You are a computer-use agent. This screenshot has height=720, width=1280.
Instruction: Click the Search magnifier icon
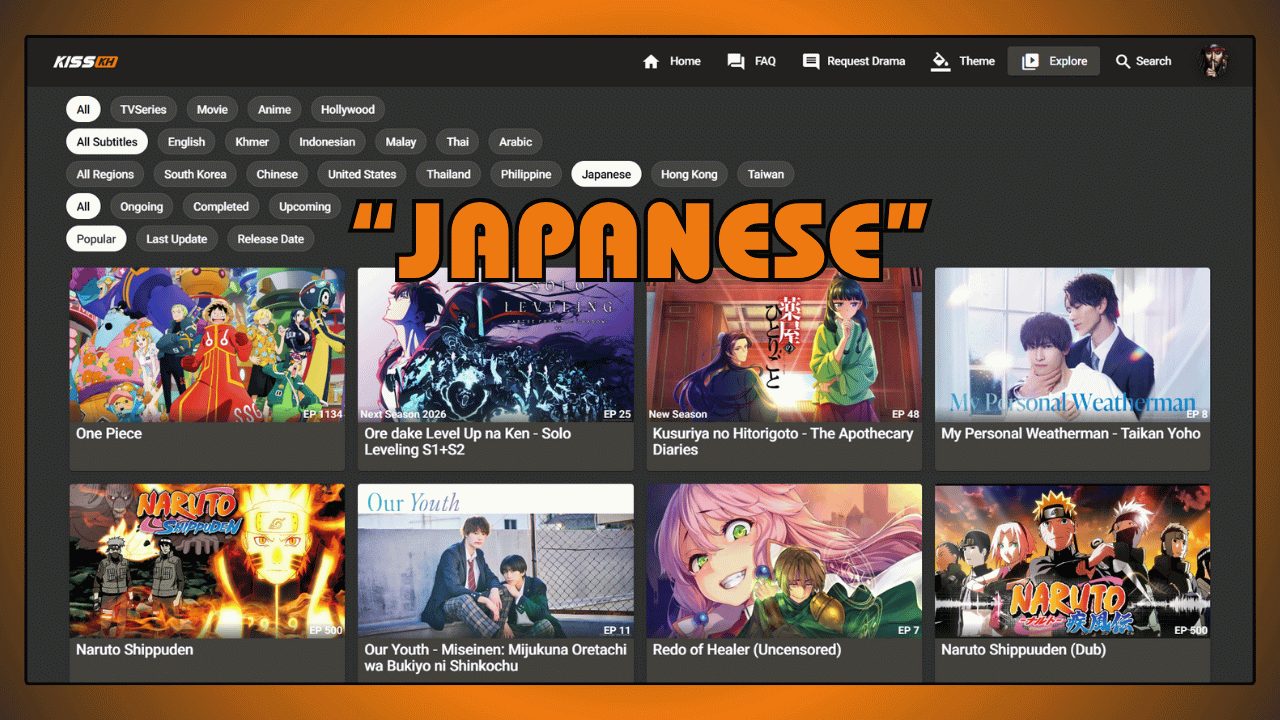tap(1123, 60)
